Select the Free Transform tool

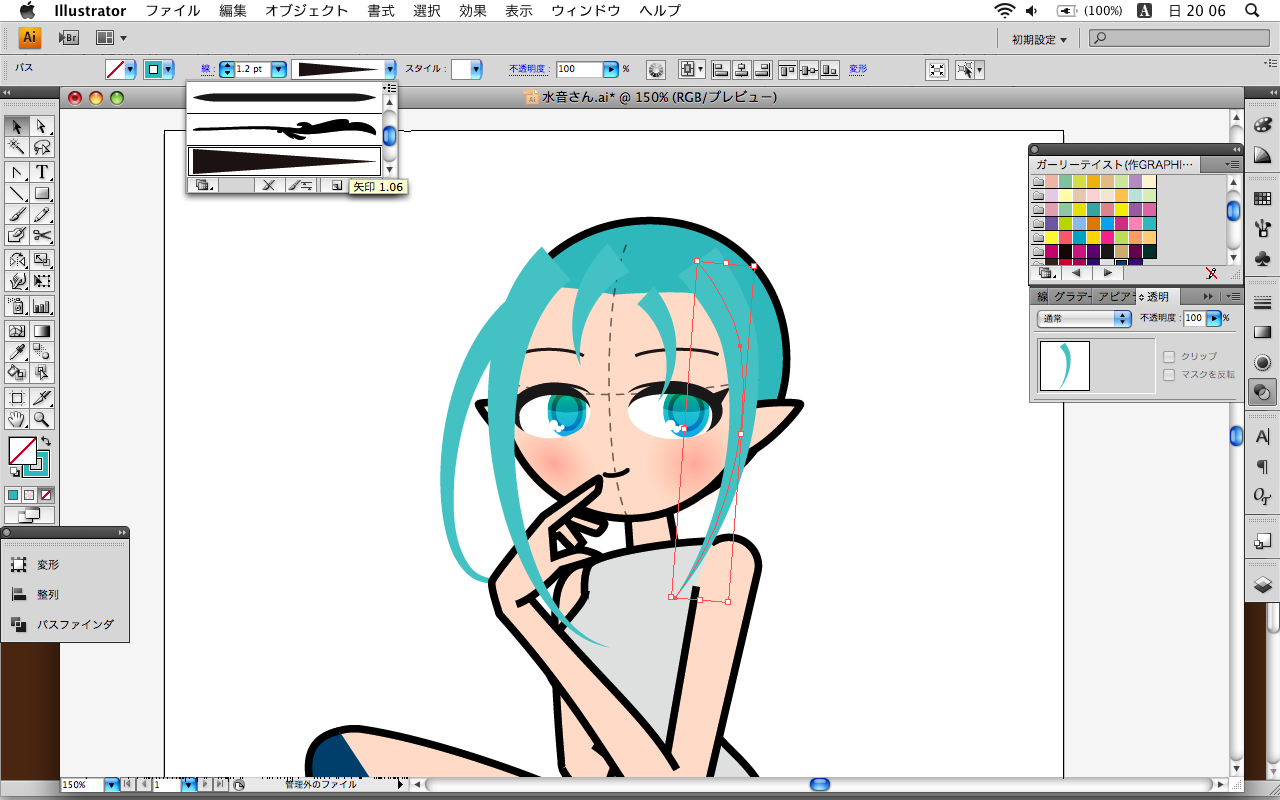[x=42, y=281]
